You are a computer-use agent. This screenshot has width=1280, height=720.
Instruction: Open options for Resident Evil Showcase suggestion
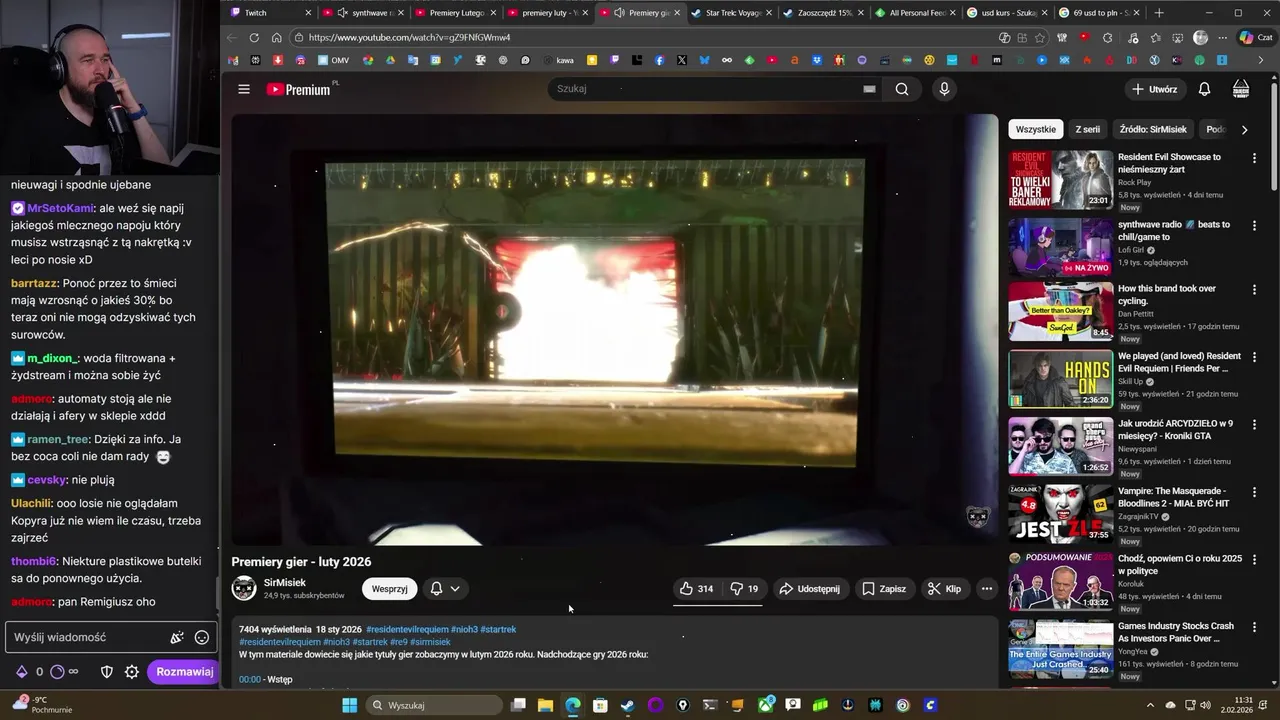(x=1254, y=158)
